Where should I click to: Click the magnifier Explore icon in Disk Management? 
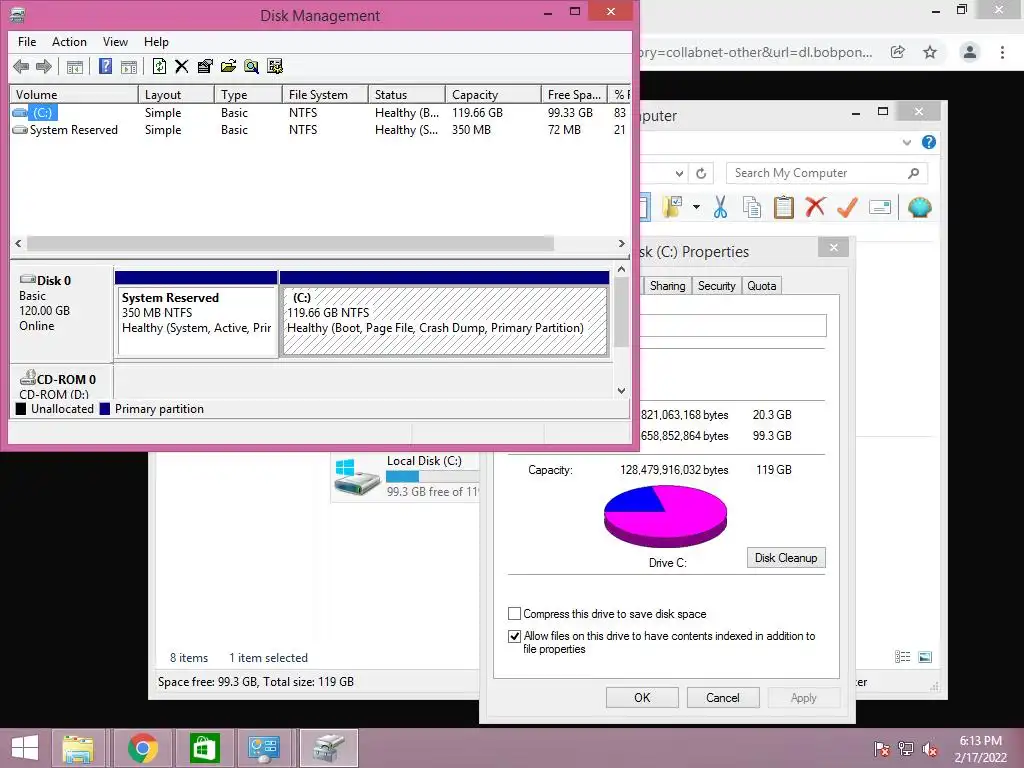(x=251, y=66)
